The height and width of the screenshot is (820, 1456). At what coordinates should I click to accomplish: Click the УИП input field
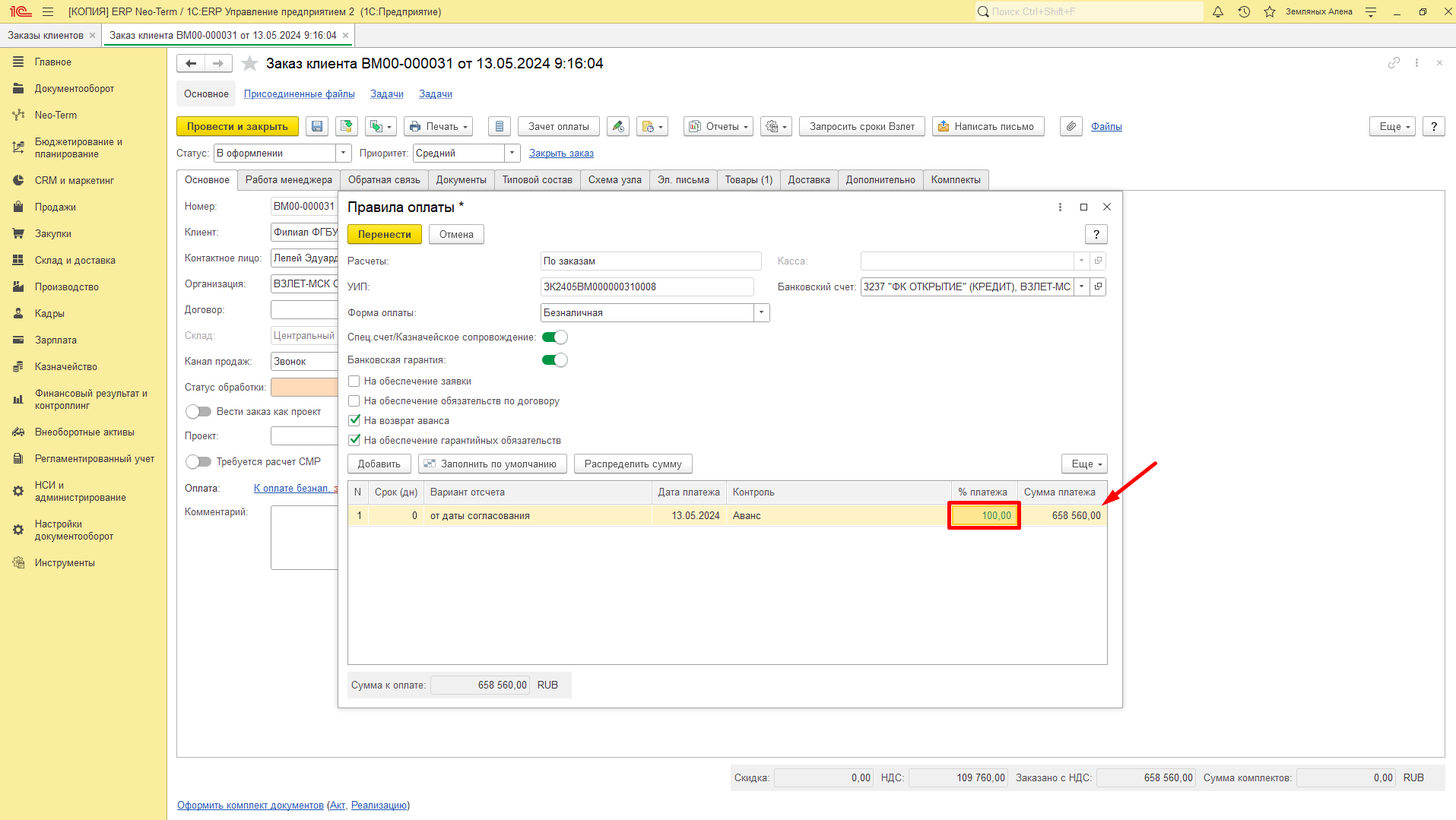point(647,287)
